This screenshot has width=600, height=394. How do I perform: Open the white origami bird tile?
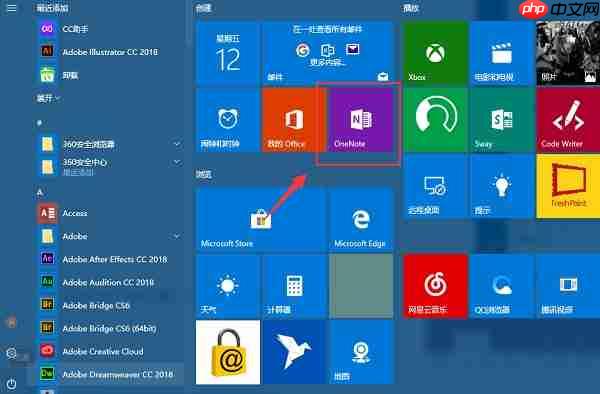(x=294, y=352)
